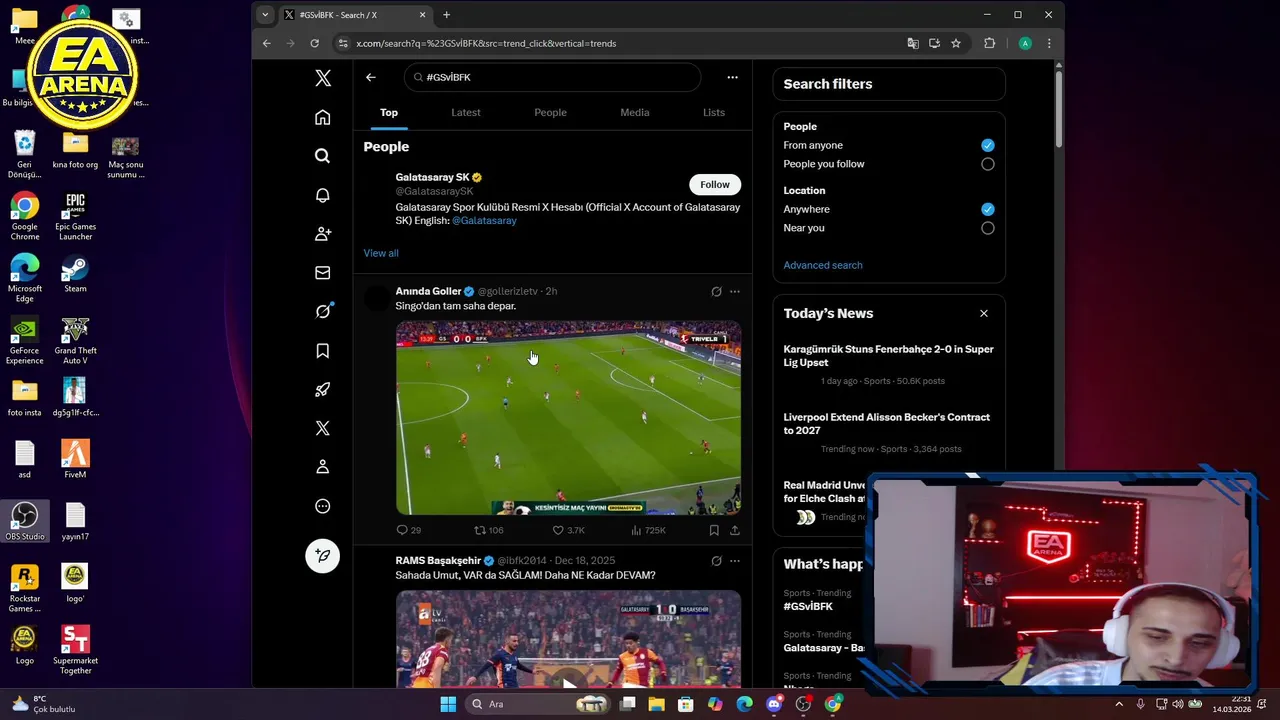Open Notifications bell in X sidebar

322,195
